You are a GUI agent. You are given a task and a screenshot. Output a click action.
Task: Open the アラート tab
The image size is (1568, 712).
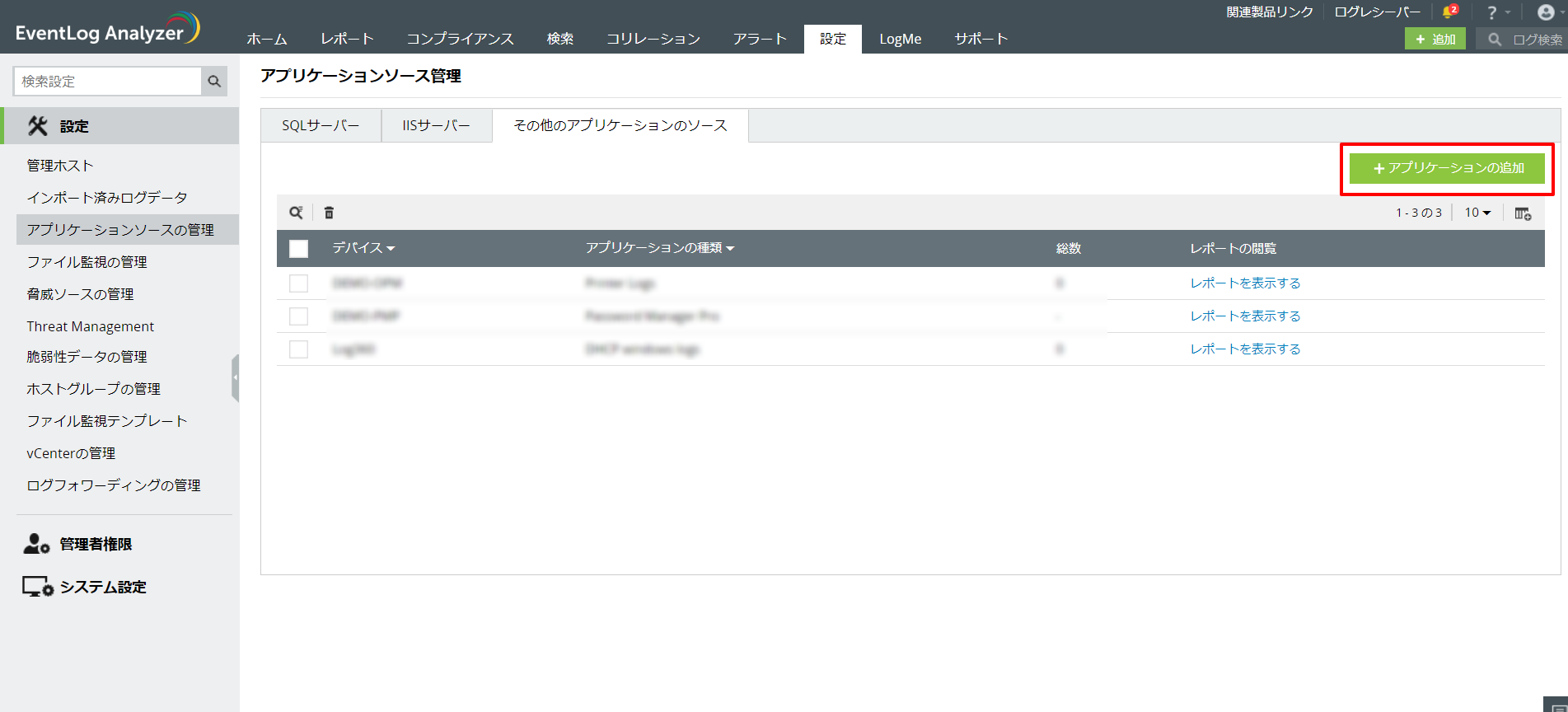760,39
